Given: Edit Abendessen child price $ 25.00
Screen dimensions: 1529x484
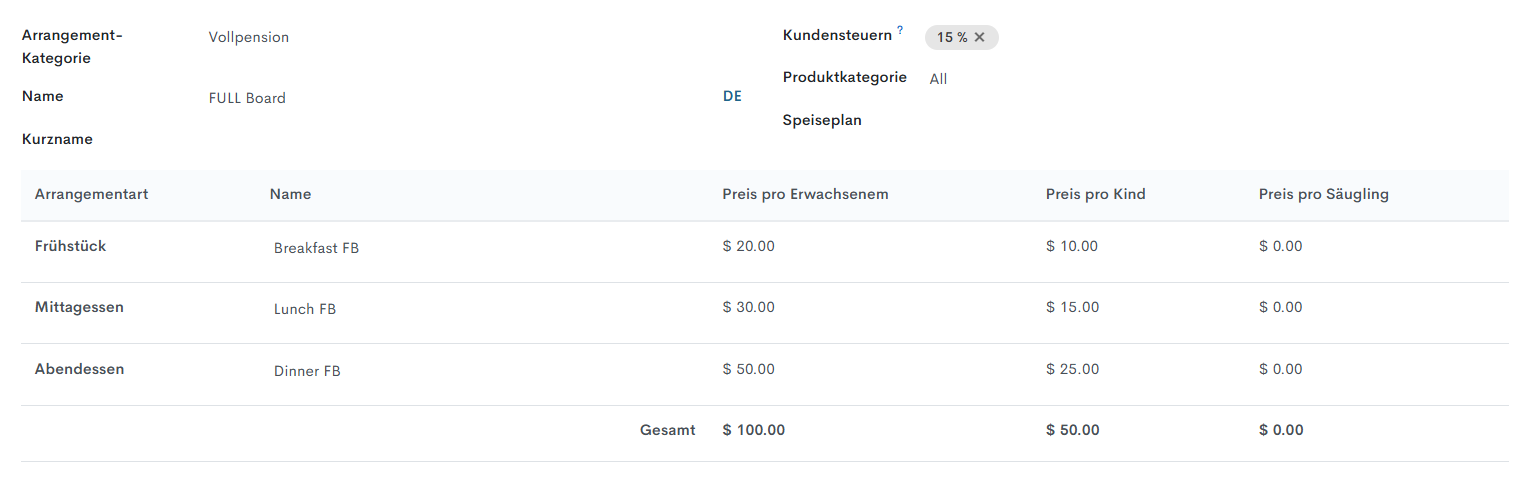Looking at the screenshot, I should pos(1072,369).
